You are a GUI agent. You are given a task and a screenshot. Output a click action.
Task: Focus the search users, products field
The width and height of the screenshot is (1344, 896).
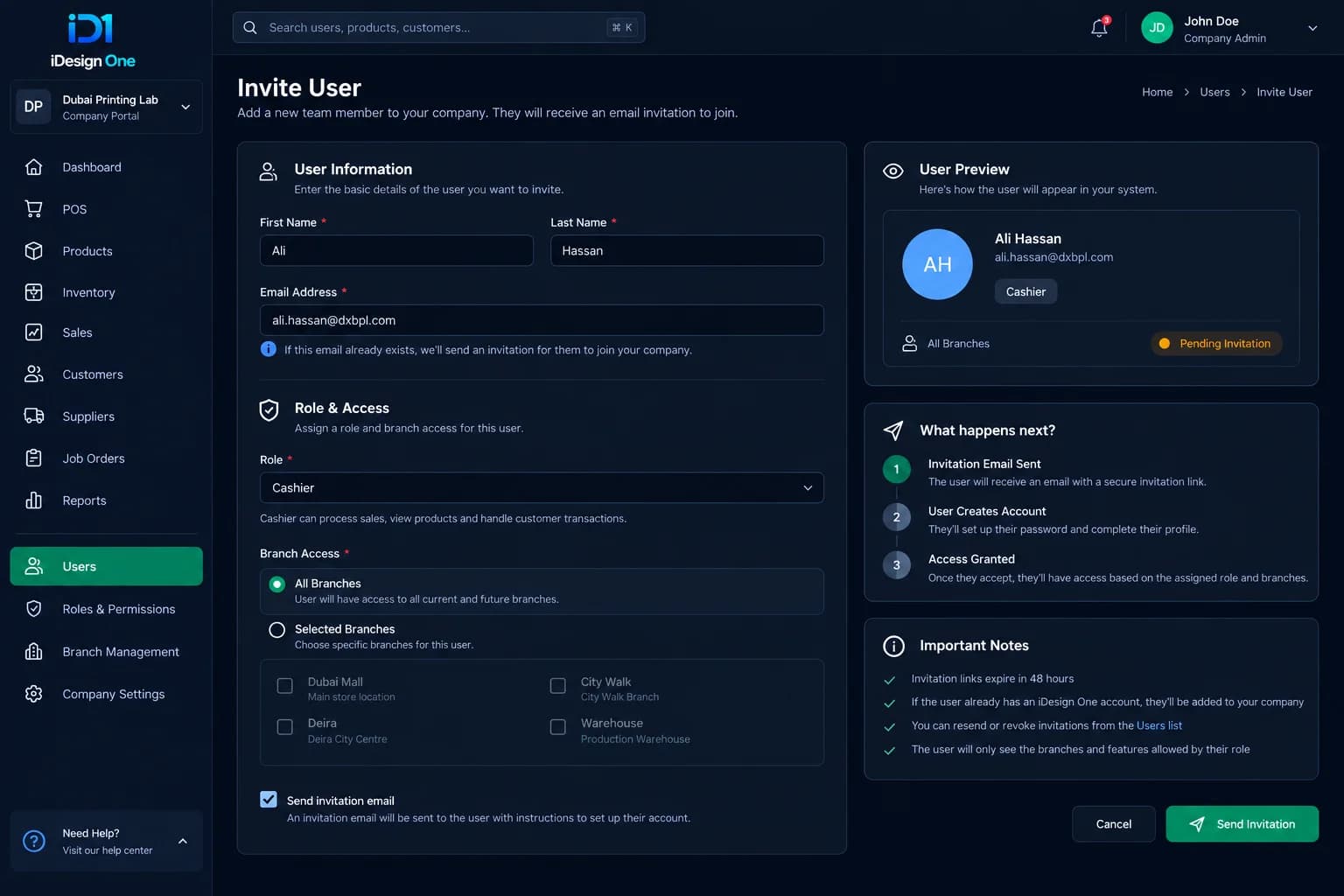tap(438, 28)
